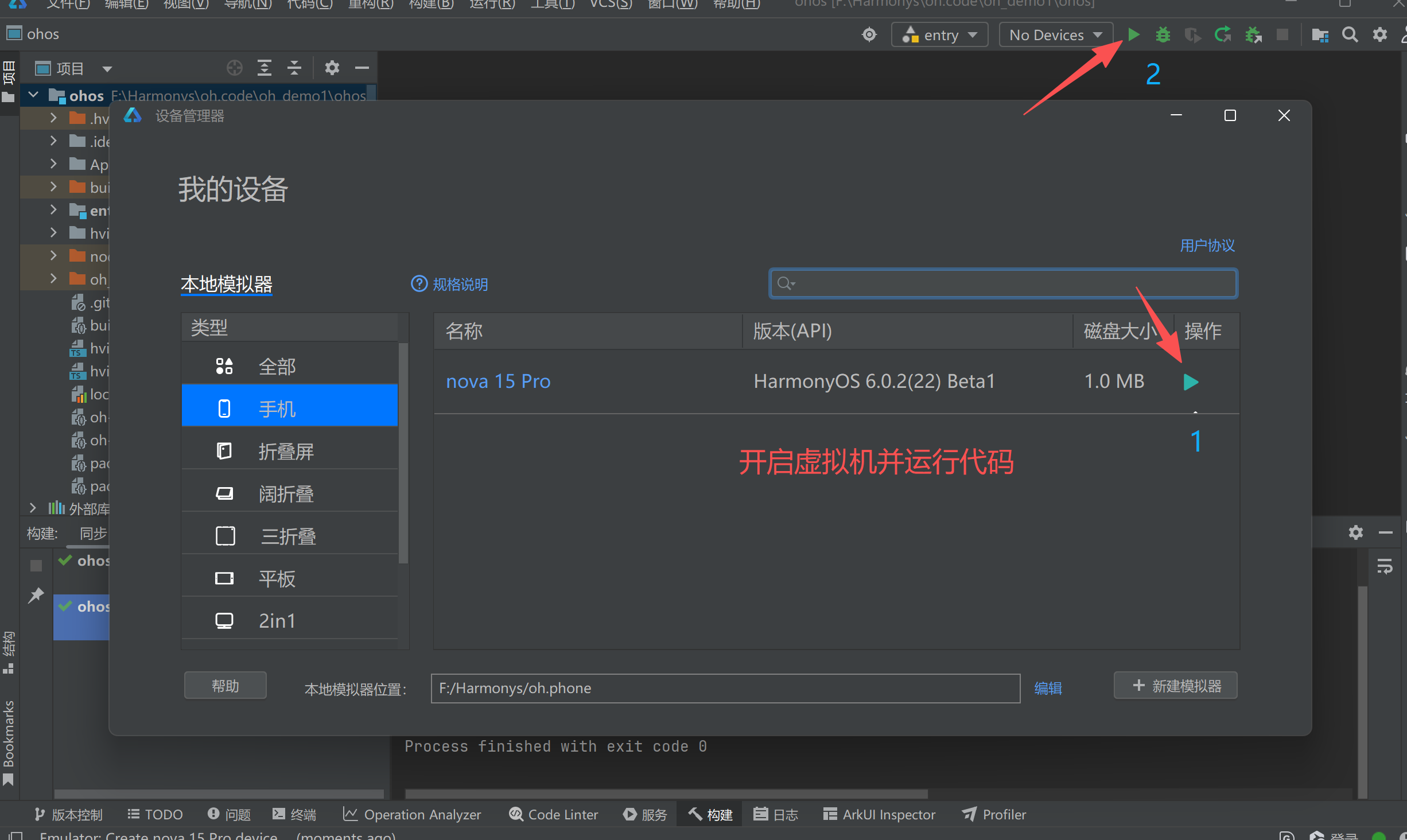Open the entry module dropdown

tap(939, 35)
